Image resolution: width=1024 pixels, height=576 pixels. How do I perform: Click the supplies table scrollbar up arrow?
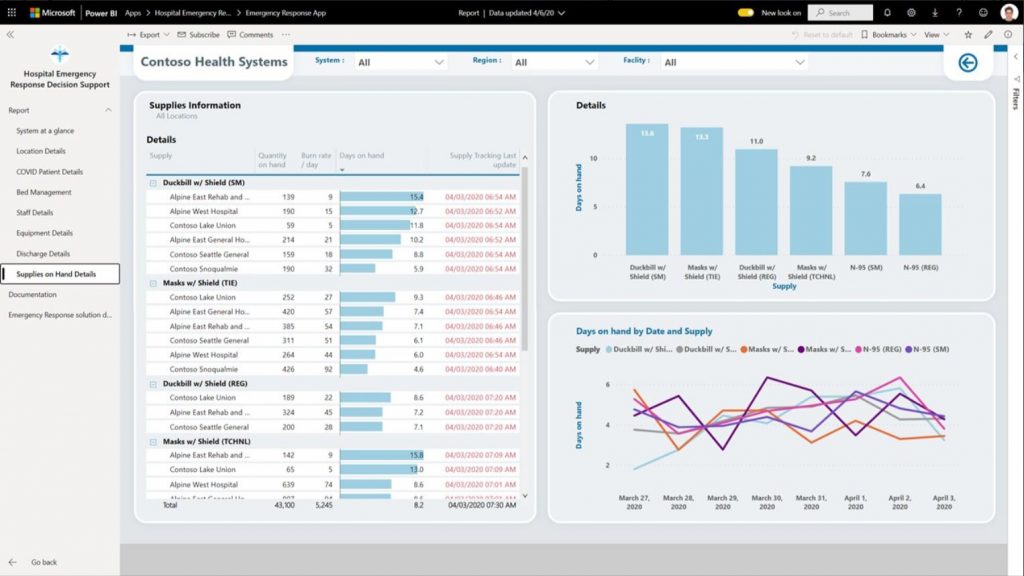(524, 157)
